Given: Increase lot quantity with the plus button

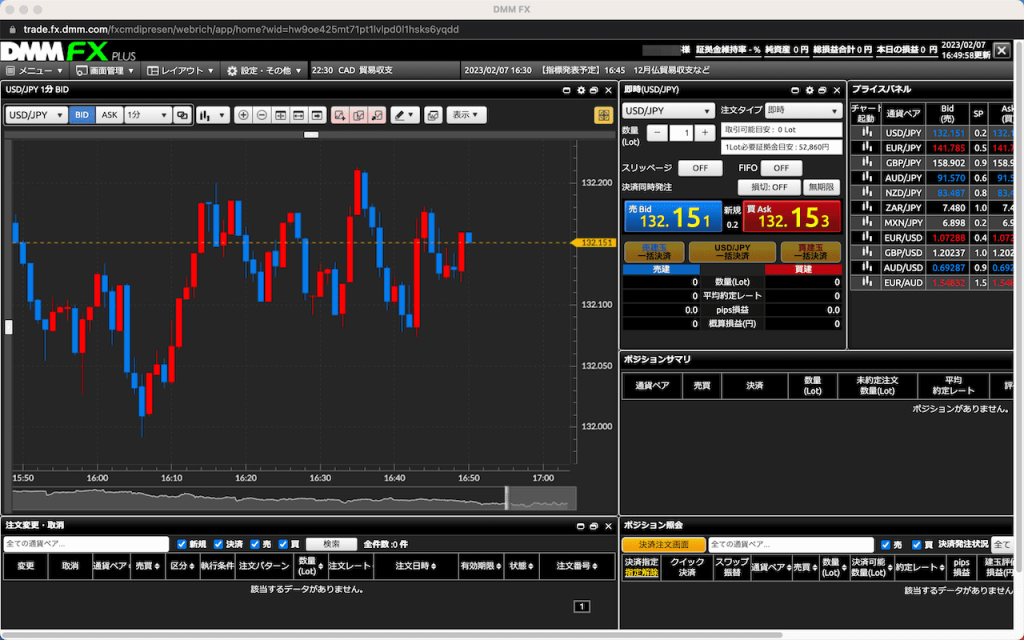Looking at the screenshot, I should click(x=705, y=133).
